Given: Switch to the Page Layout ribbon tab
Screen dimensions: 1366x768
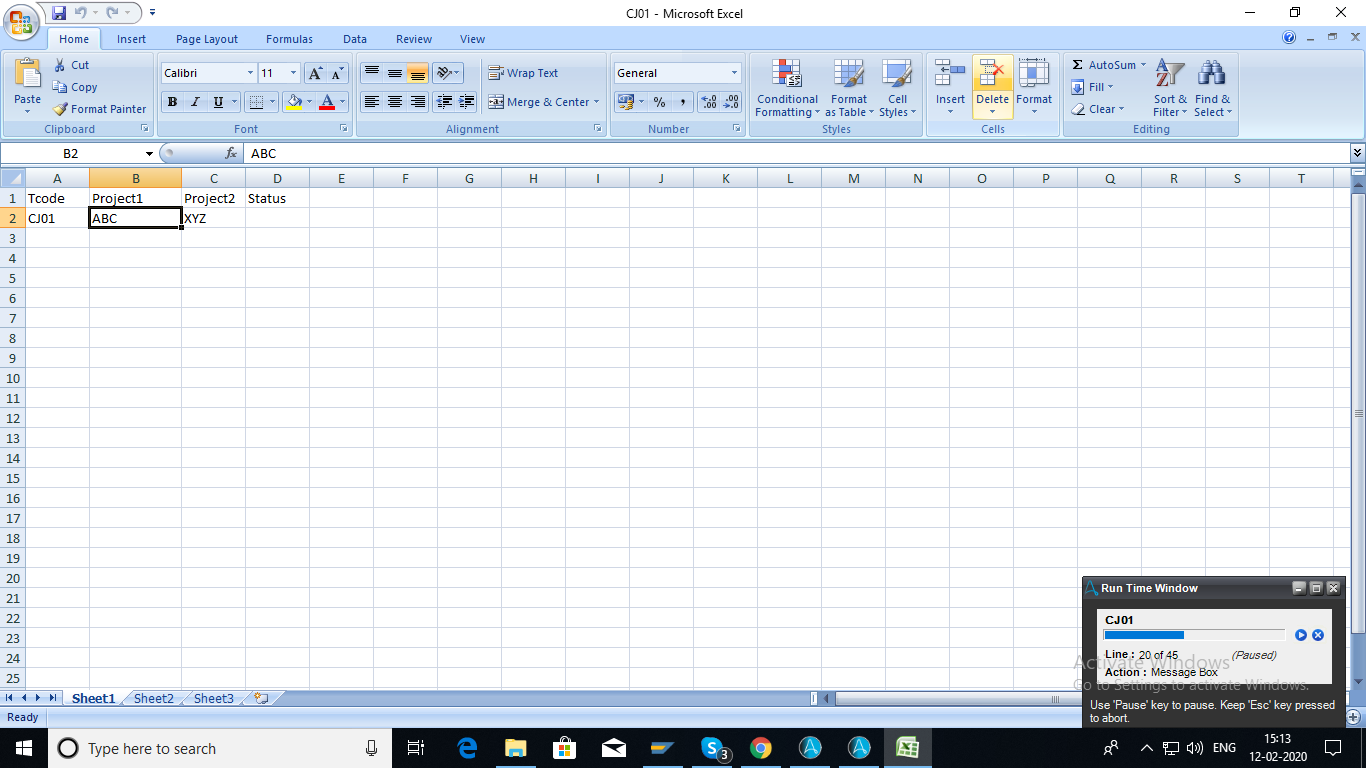Looking at the screenshot, I should tap(206, 39).
